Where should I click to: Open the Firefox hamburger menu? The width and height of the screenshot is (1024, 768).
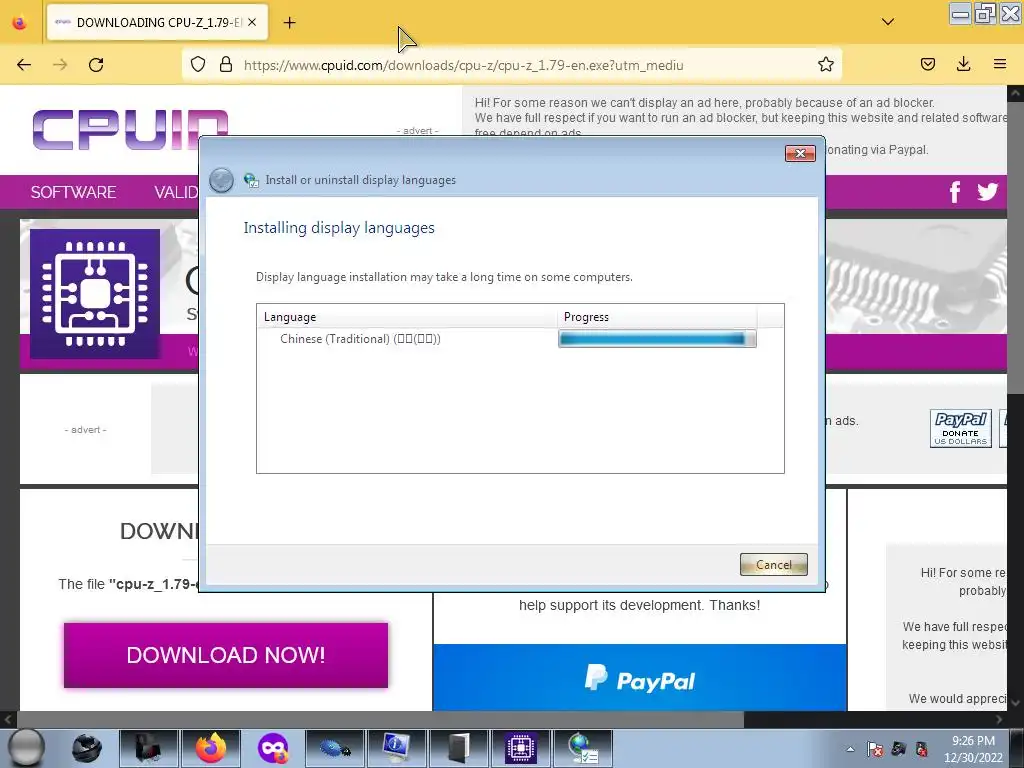pyautogui.click(x=1000, y=64)
